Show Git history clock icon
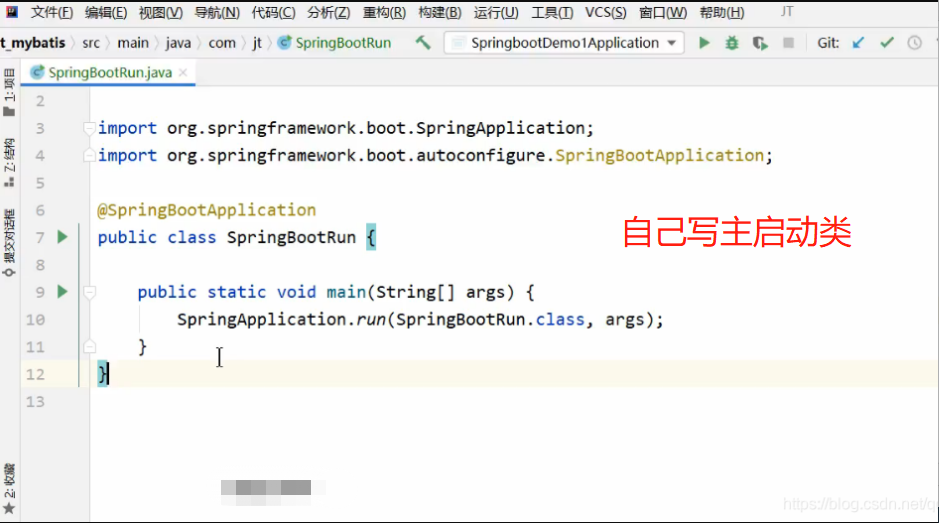Image resolution: width=939 pixels, height=523 pixels. point(914,43)
